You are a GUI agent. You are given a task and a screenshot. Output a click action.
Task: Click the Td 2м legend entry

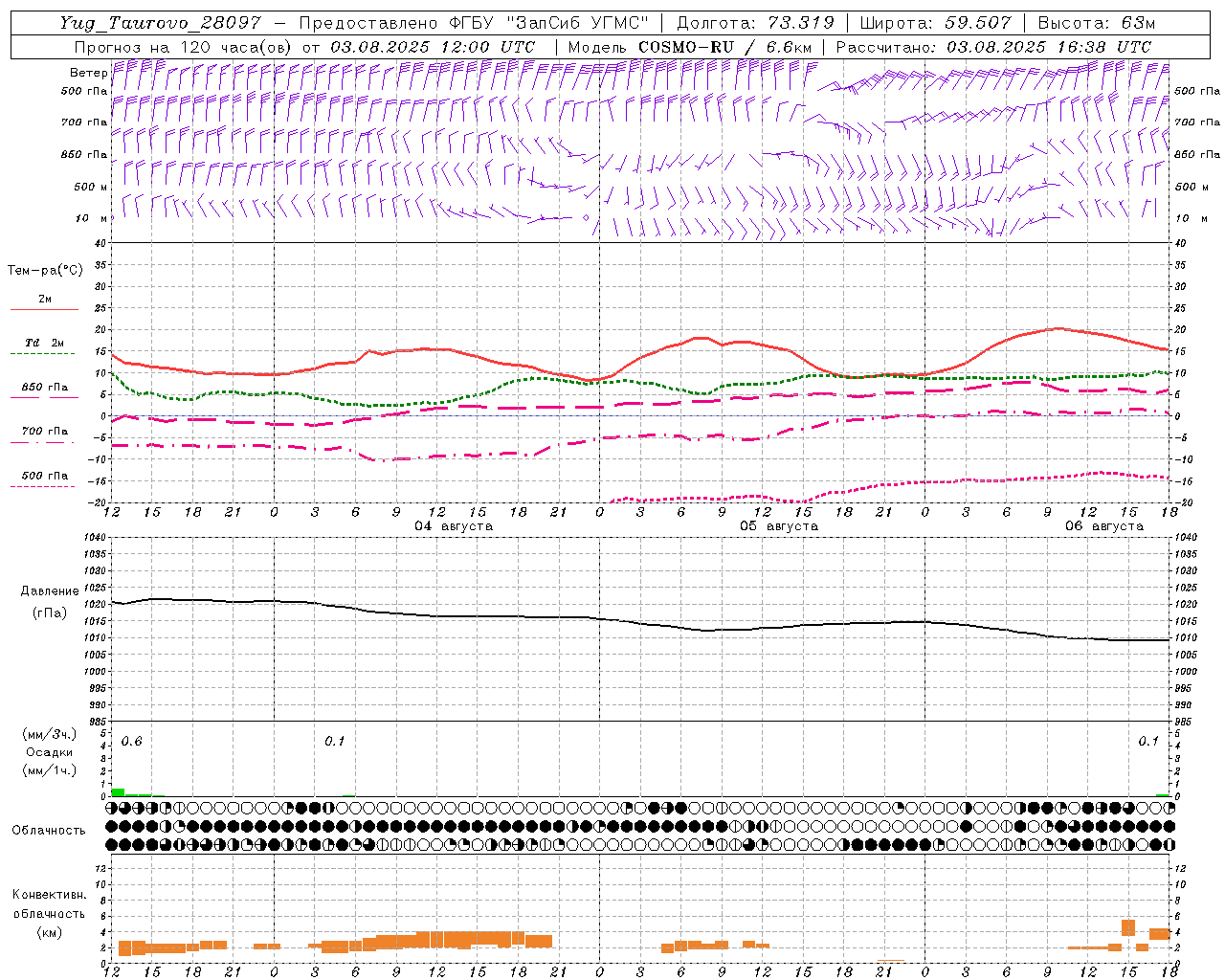pos(44,343)
